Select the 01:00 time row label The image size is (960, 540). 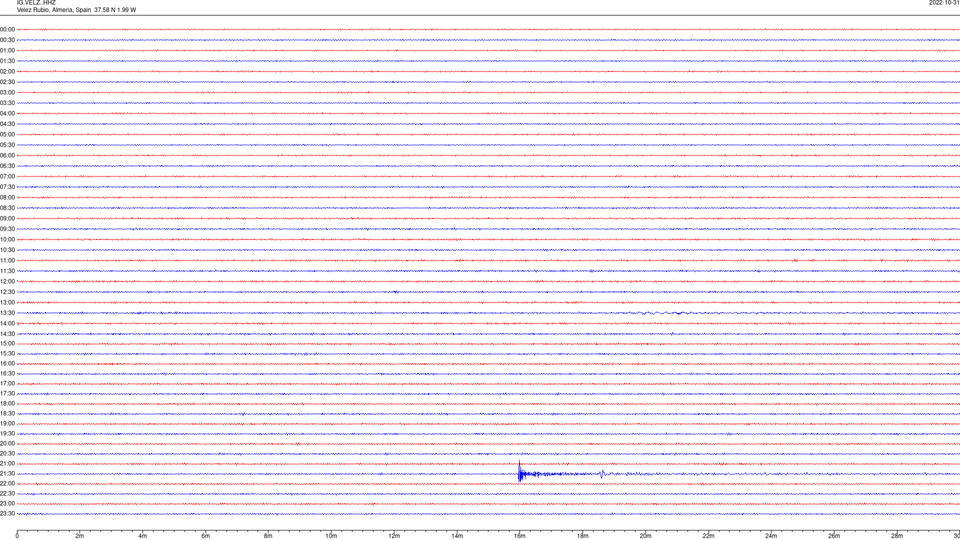7,50
